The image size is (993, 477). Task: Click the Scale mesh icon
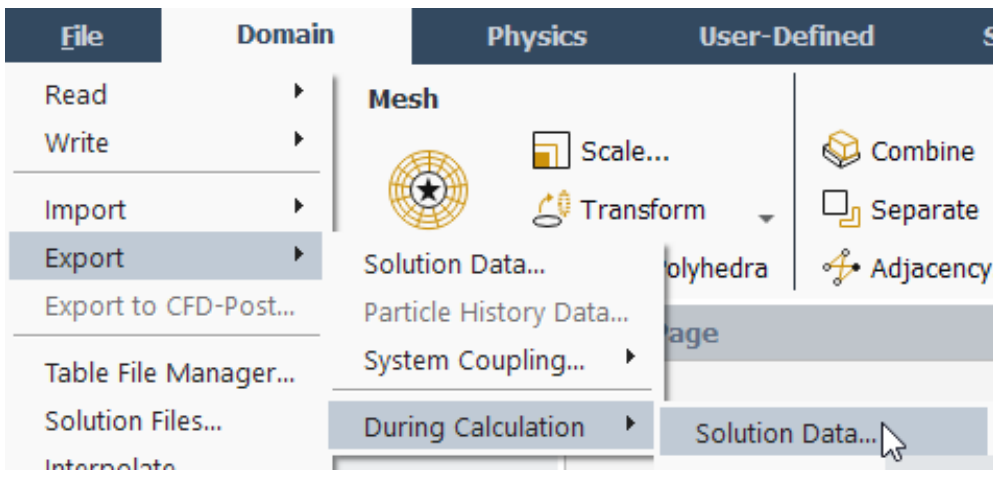pyautogui.click(x=551, y=151)
